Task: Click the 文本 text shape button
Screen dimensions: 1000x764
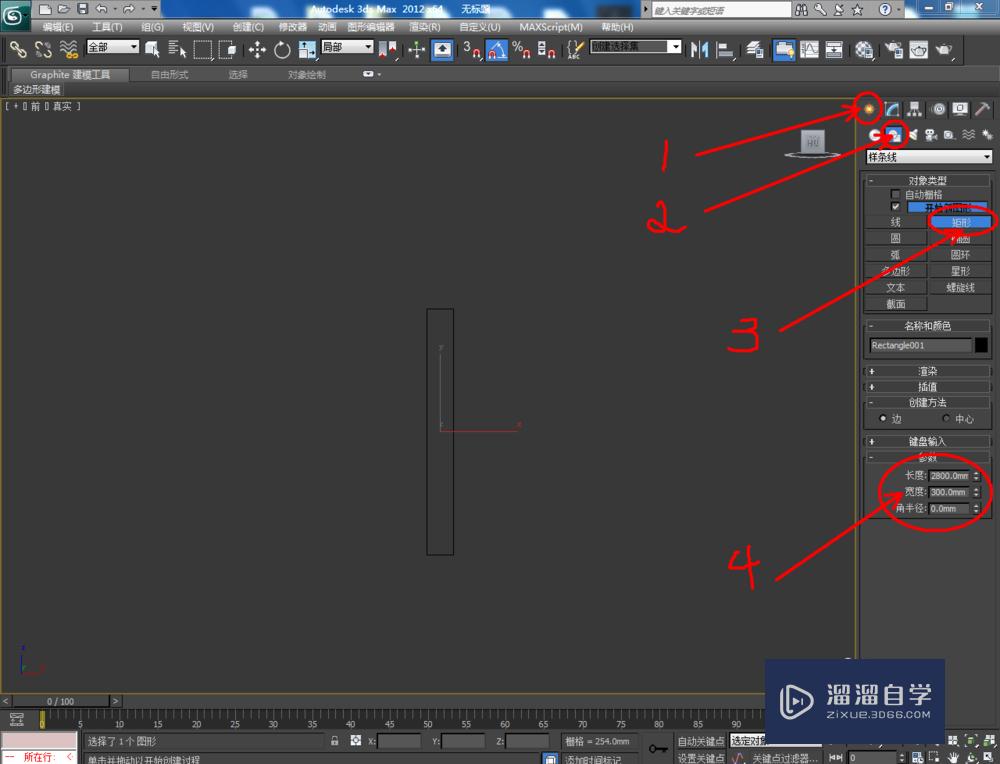Action: tap(895, 288)
